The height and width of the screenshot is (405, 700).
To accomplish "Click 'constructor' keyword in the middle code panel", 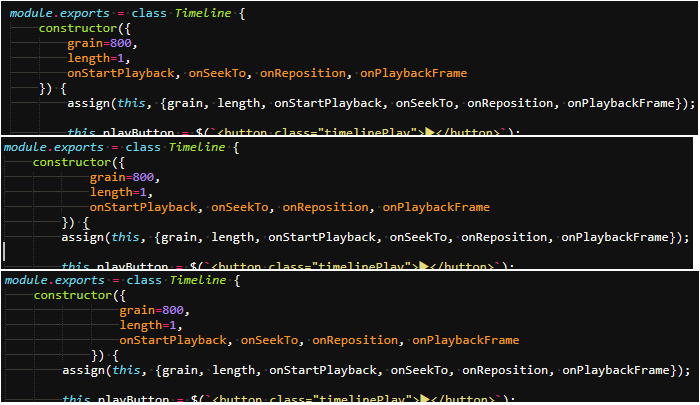I will [73, 162].
